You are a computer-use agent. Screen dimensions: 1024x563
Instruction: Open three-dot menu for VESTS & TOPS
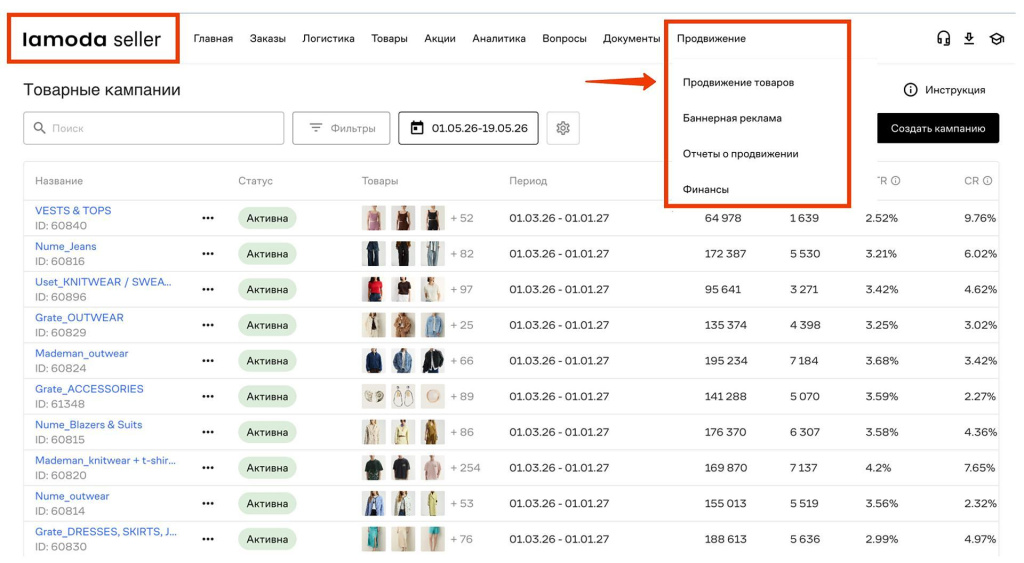pos(208,218)
